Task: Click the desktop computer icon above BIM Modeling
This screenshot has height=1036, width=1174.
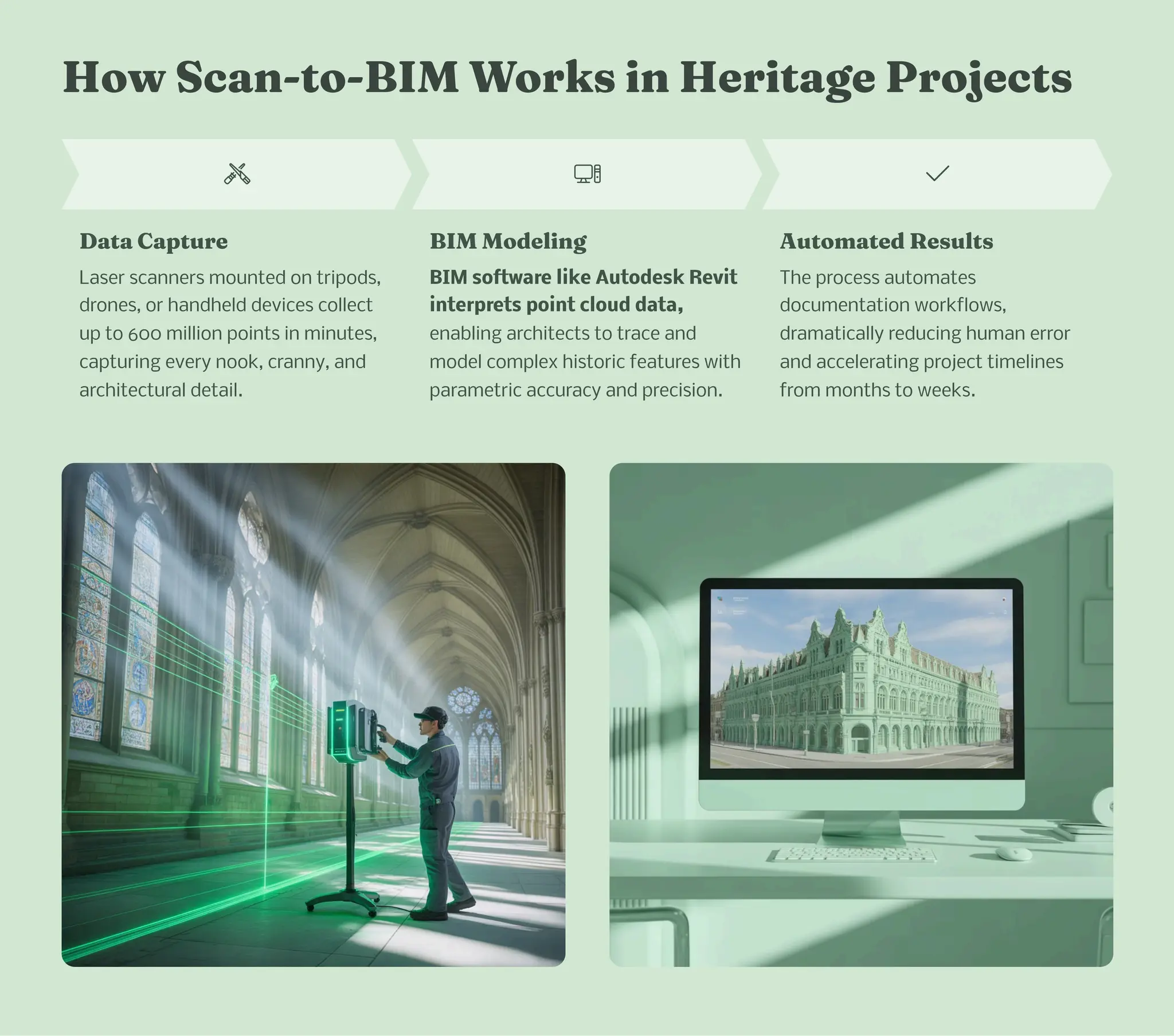Action: point(587,174)
